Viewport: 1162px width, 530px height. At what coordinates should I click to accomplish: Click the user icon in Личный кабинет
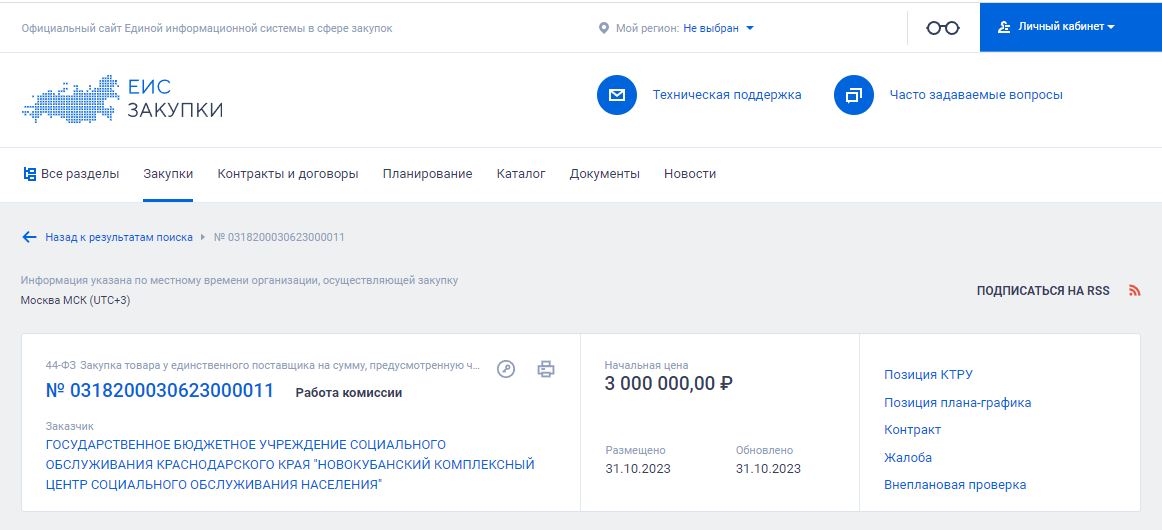(1004, 27)
